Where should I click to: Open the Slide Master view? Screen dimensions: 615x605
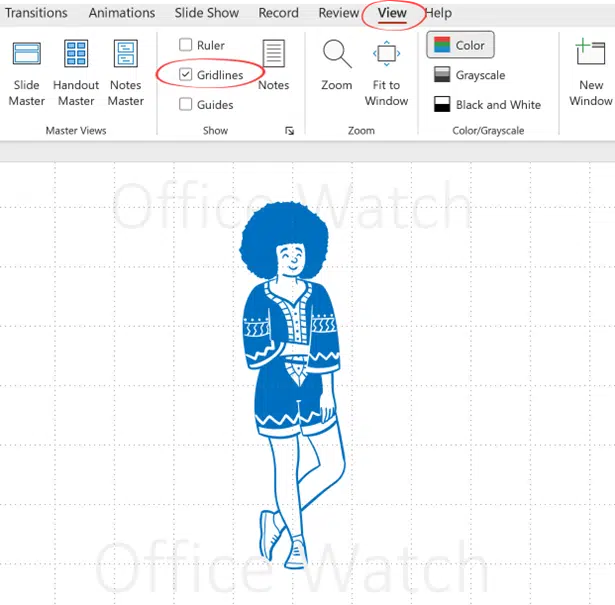pos(26,73)
